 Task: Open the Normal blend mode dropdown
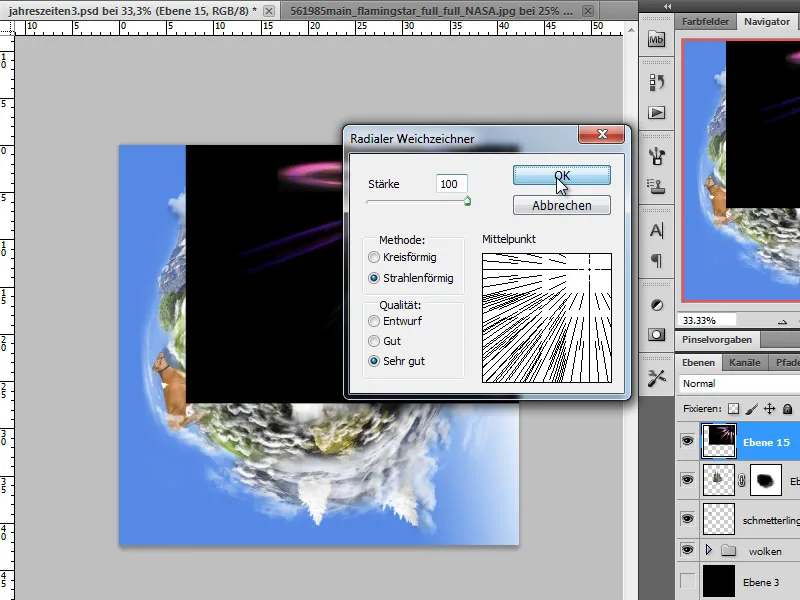click(x=739, y=384)
